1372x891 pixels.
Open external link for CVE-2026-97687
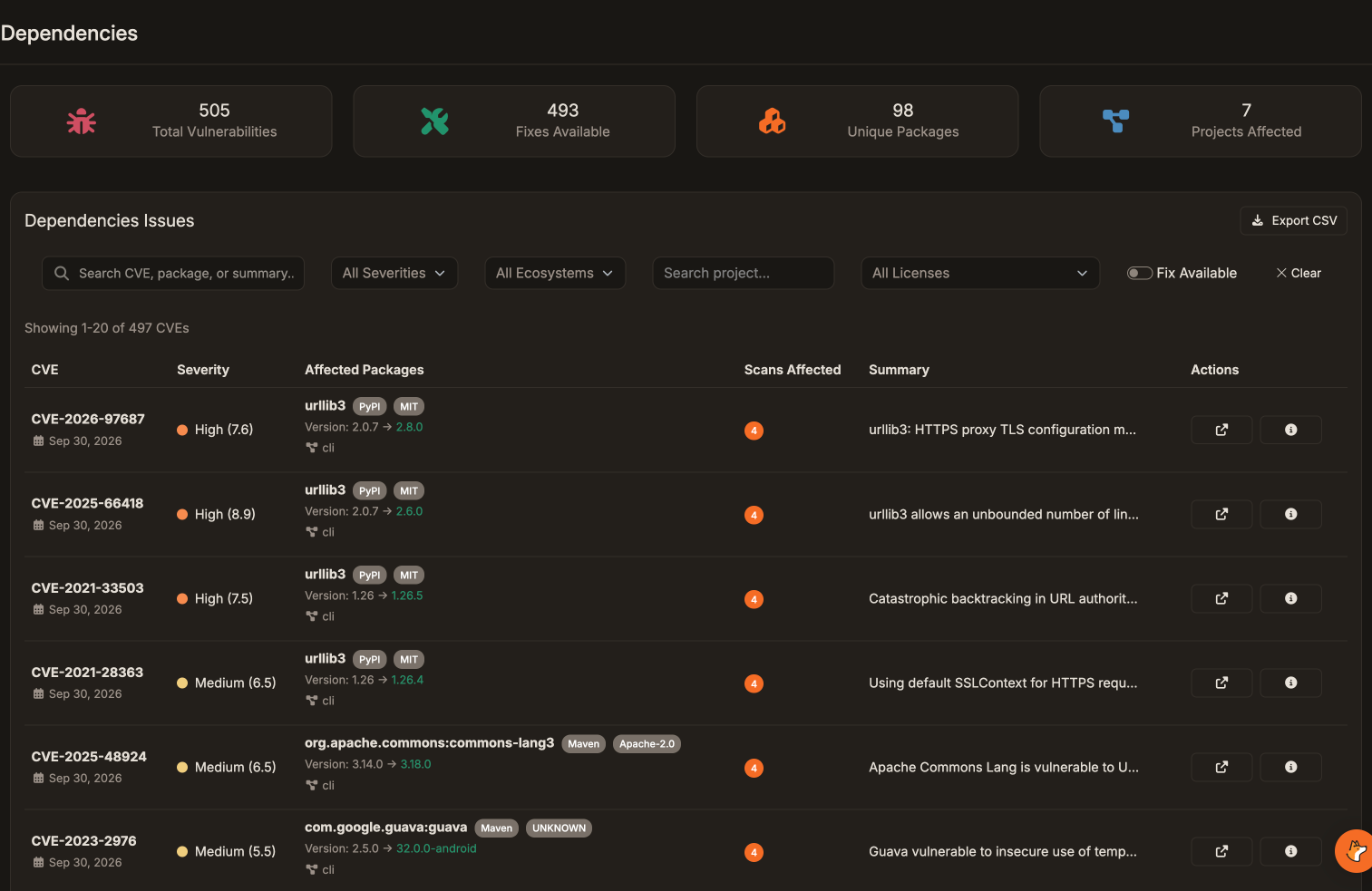1221,430
